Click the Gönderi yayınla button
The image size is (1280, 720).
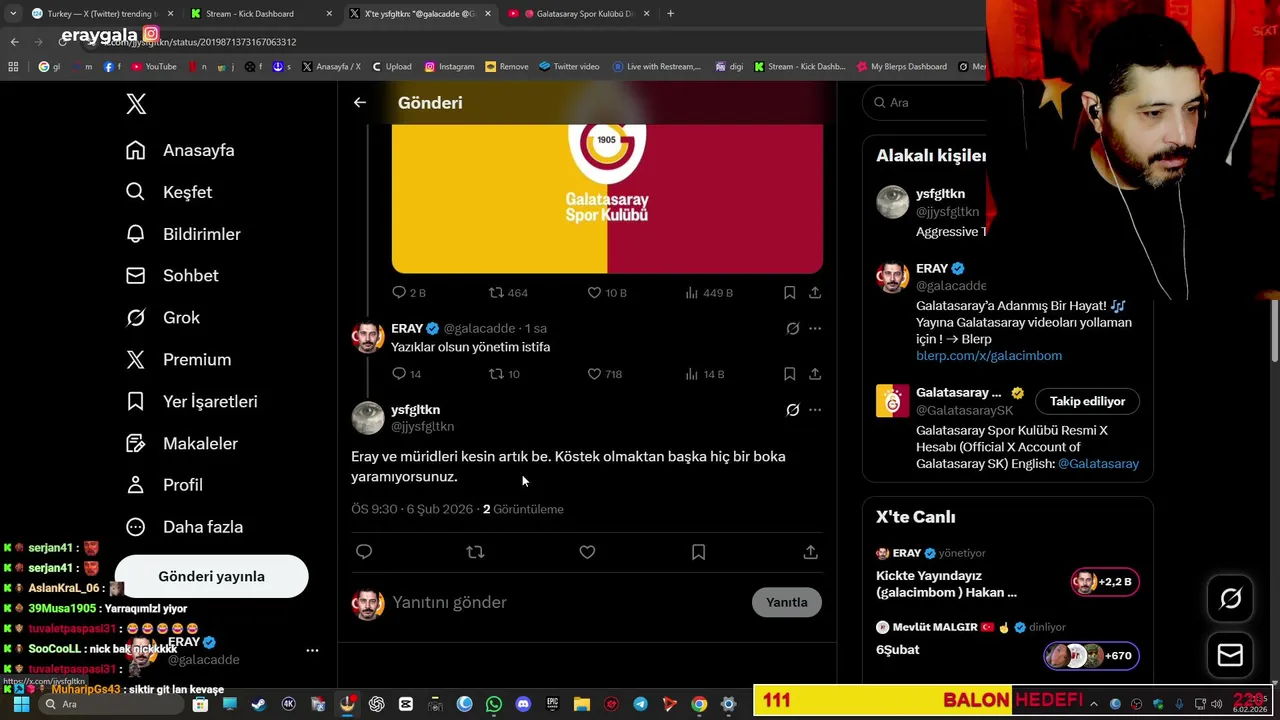[x=211, y=576]
